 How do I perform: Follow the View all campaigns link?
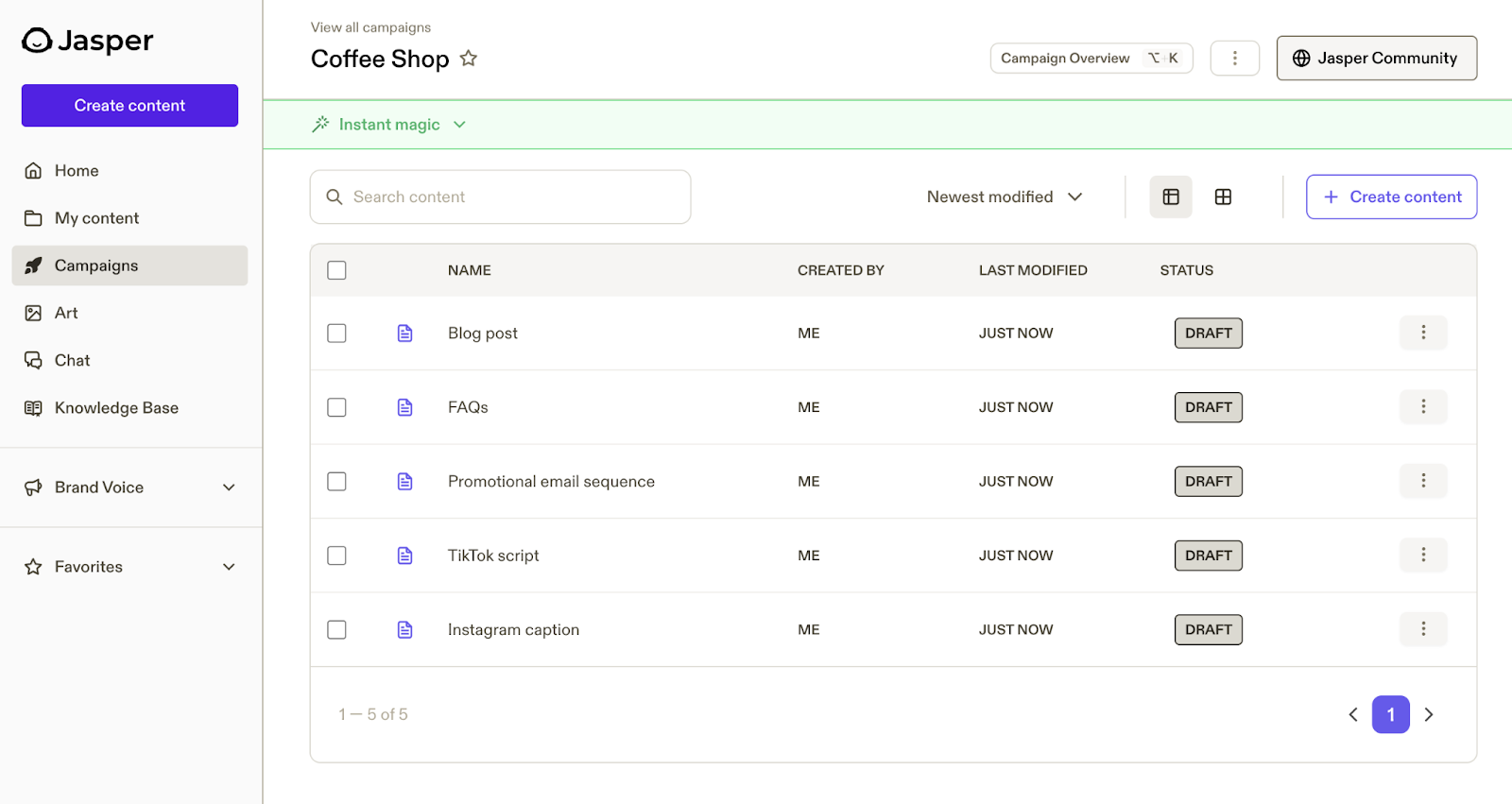point(370,27)
